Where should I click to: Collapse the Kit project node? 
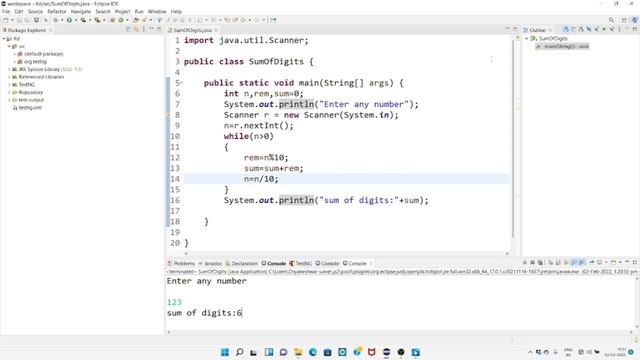tap(4, 39)
